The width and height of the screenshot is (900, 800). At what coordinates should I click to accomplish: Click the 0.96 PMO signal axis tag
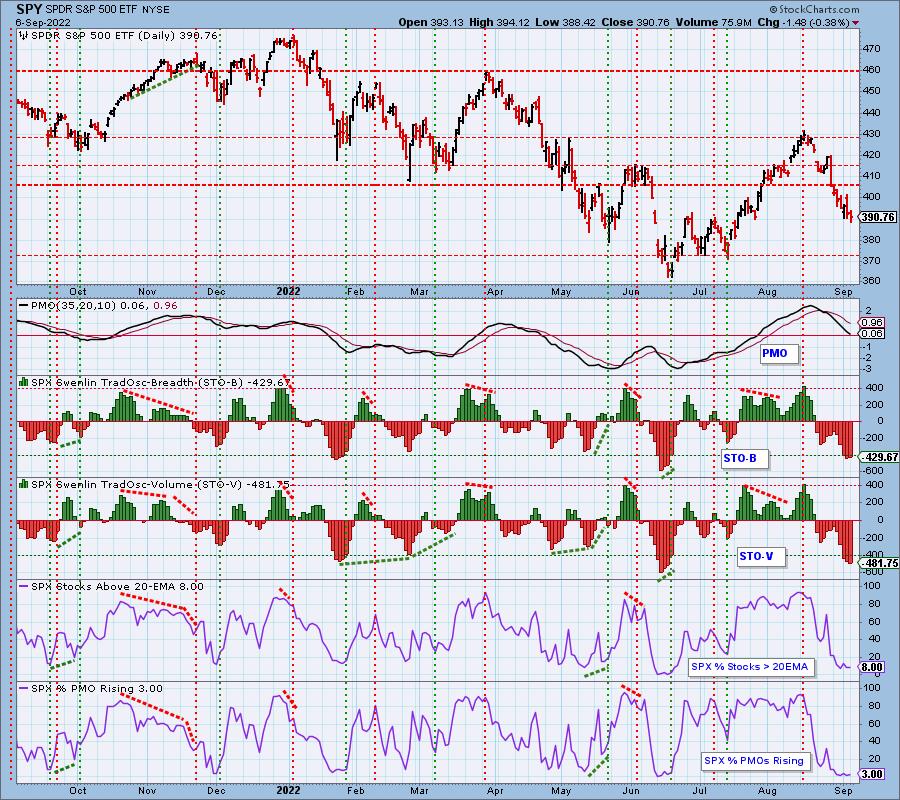(872, 323)
